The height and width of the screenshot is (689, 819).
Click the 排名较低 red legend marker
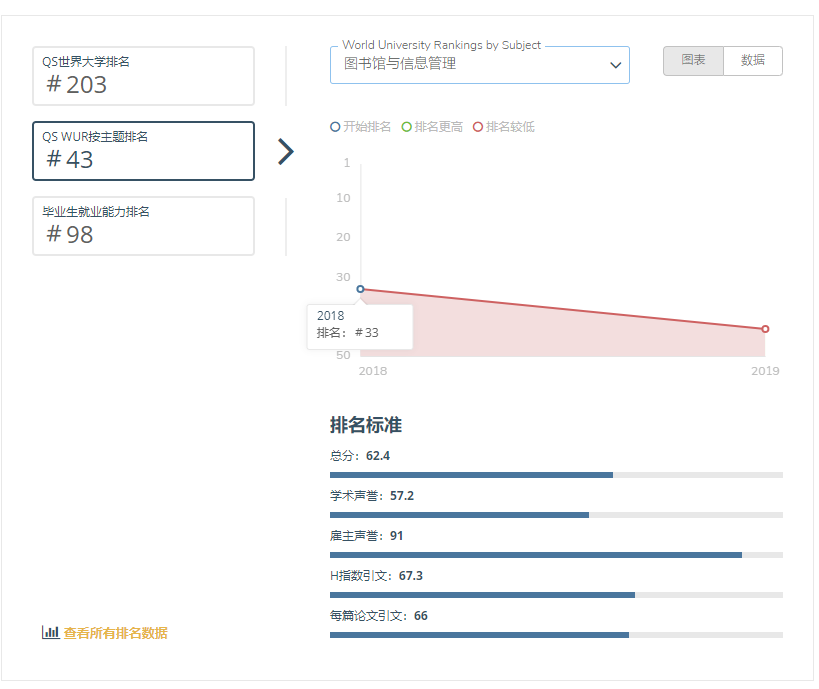click(478, 127)
